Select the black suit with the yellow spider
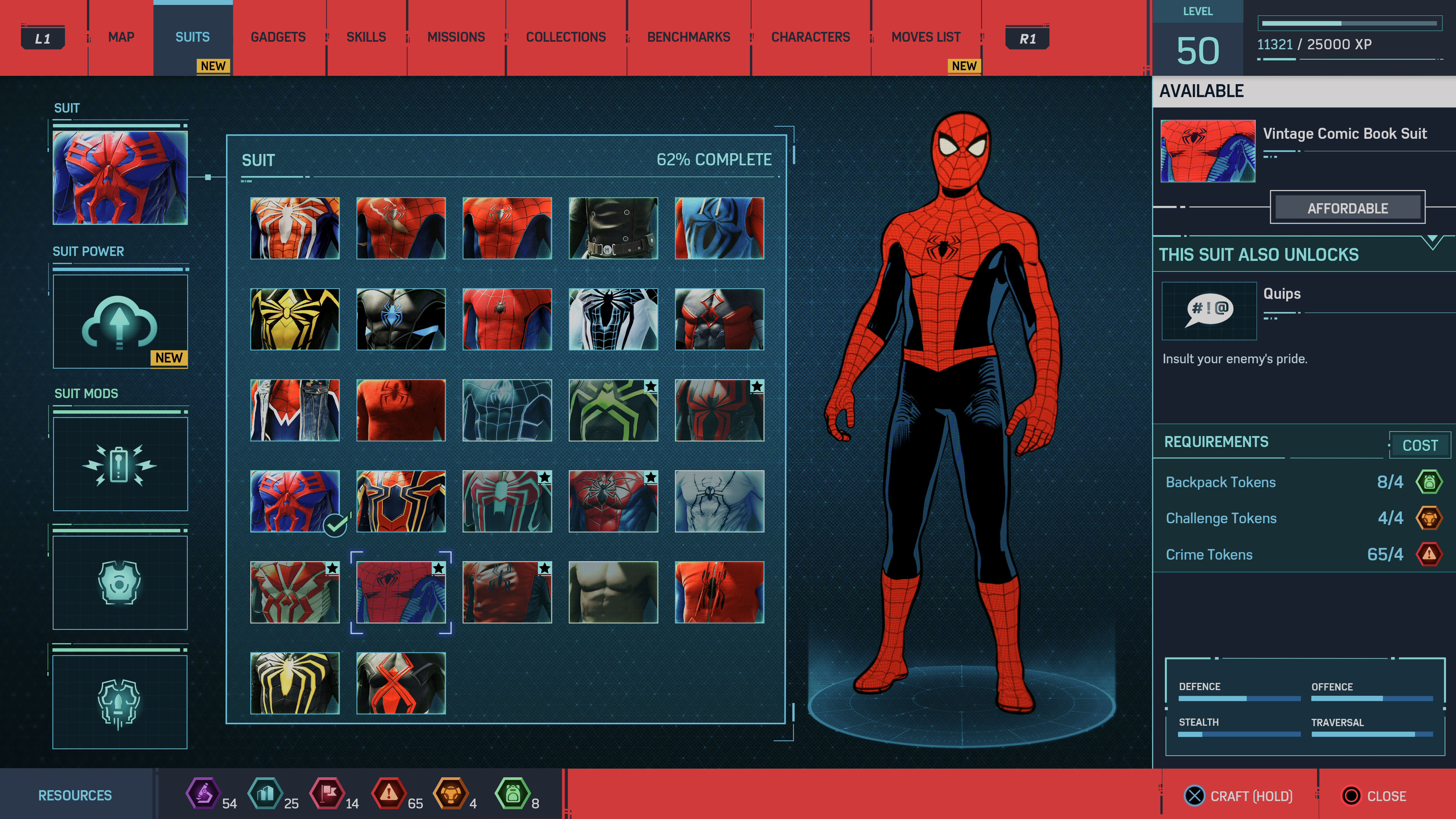 [x=295, y=683]
